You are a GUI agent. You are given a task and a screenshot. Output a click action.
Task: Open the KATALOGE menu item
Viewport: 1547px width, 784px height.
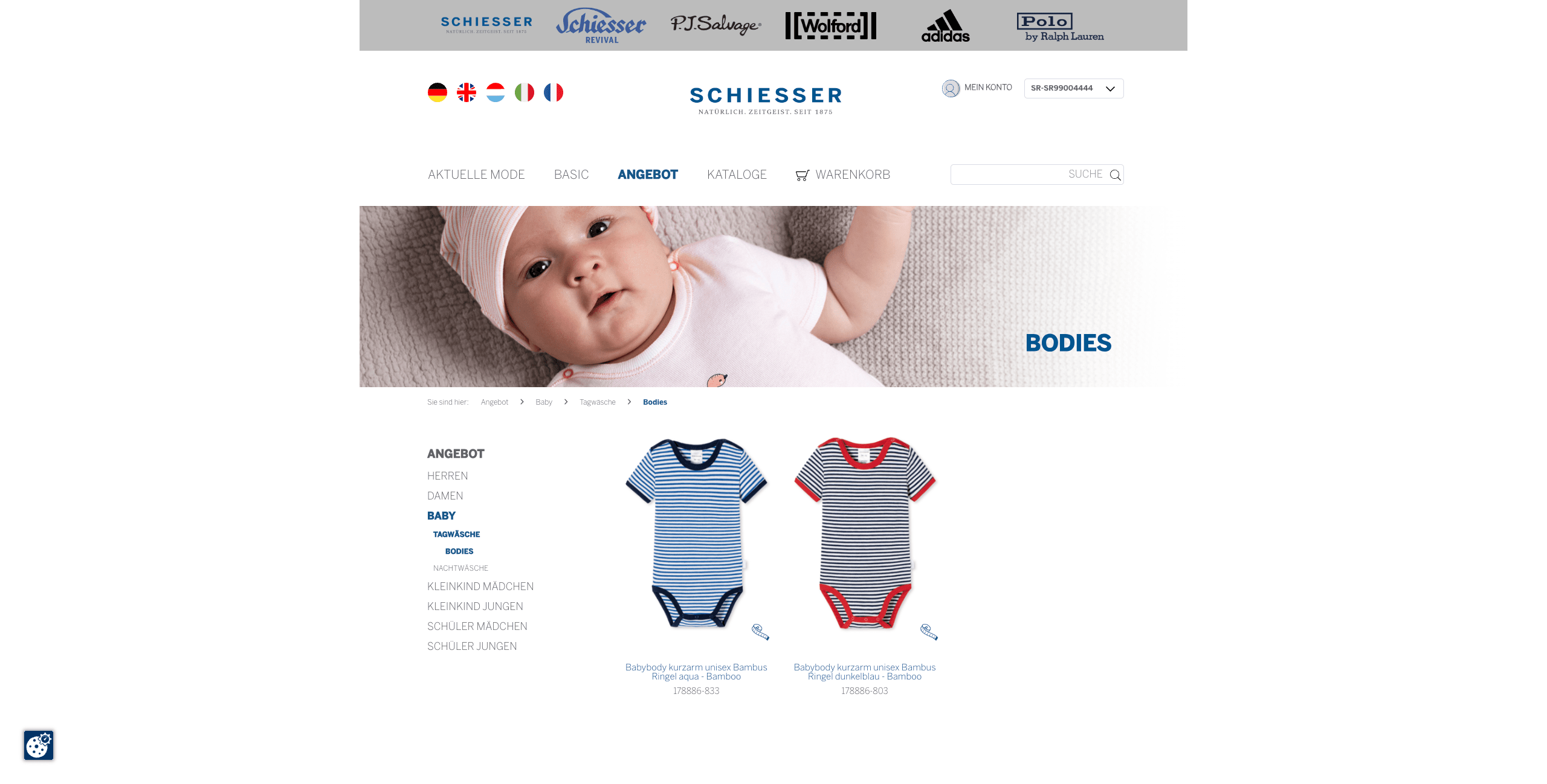pyautogui.click(x=737, y=175)
